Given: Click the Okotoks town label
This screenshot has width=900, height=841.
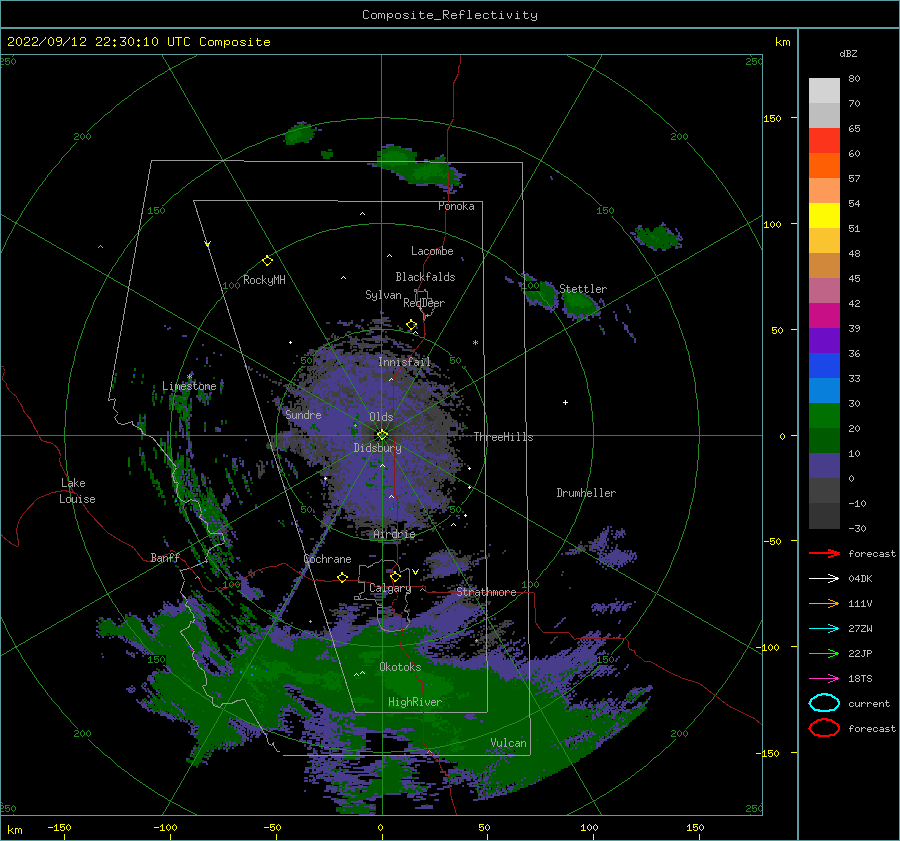Looking at the screenshot, I should coord(400,667).
